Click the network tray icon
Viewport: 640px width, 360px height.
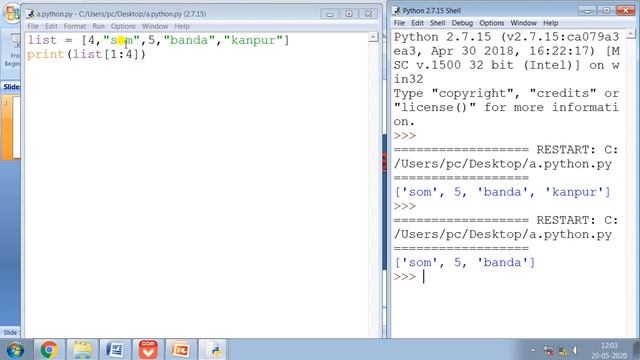562,350
